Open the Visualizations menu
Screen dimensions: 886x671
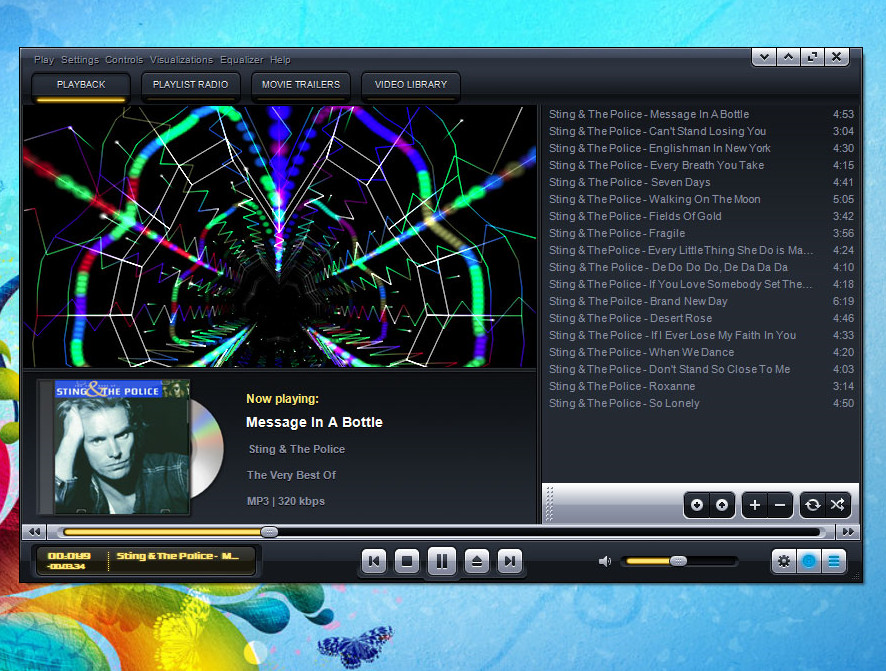pyautogui.click(x=181, y=59)
